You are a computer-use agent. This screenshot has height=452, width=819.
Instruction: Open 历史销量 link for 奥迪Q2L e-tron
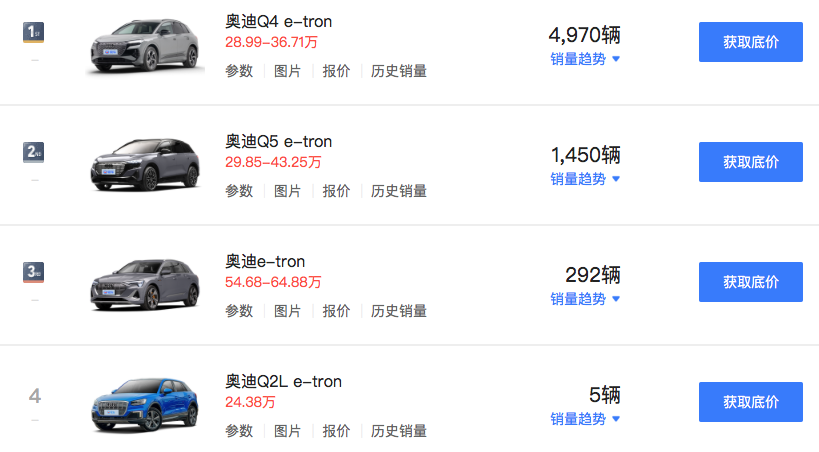tap(399, 431)
